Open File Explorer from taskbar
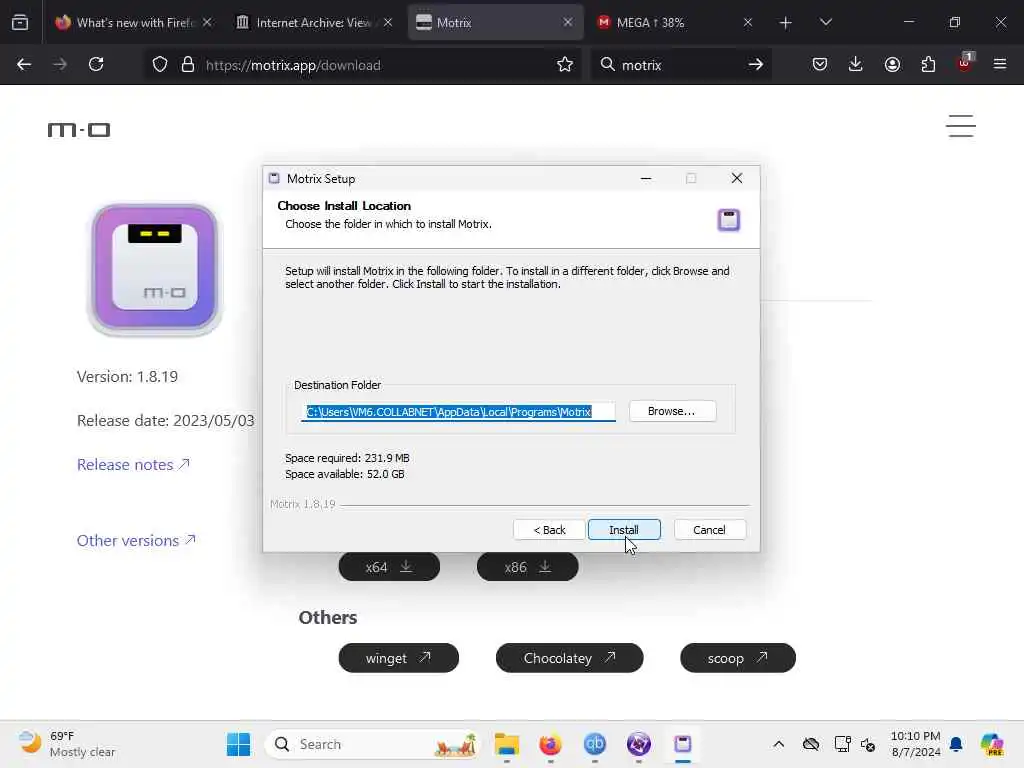The height and width of the screenshot is (768, 1024). coord(507,744)
